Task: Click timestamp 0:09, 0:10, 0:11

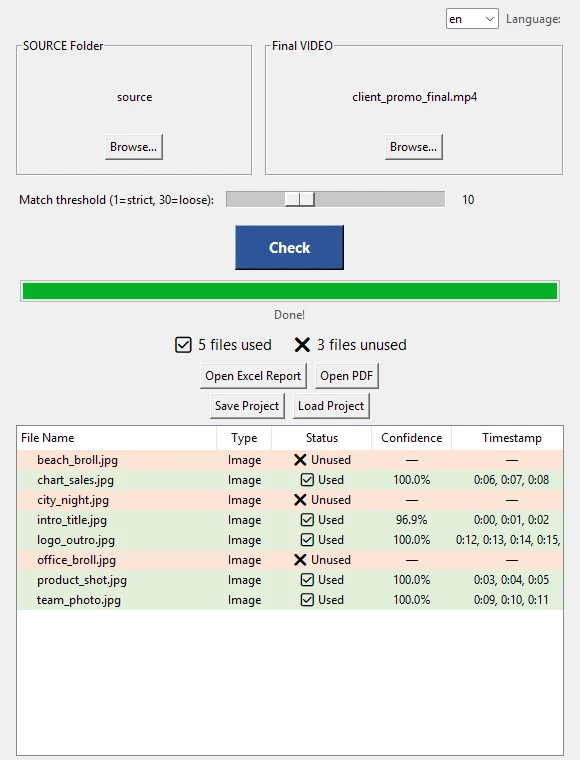Action: pyautogui.click(x=511, y=600)
